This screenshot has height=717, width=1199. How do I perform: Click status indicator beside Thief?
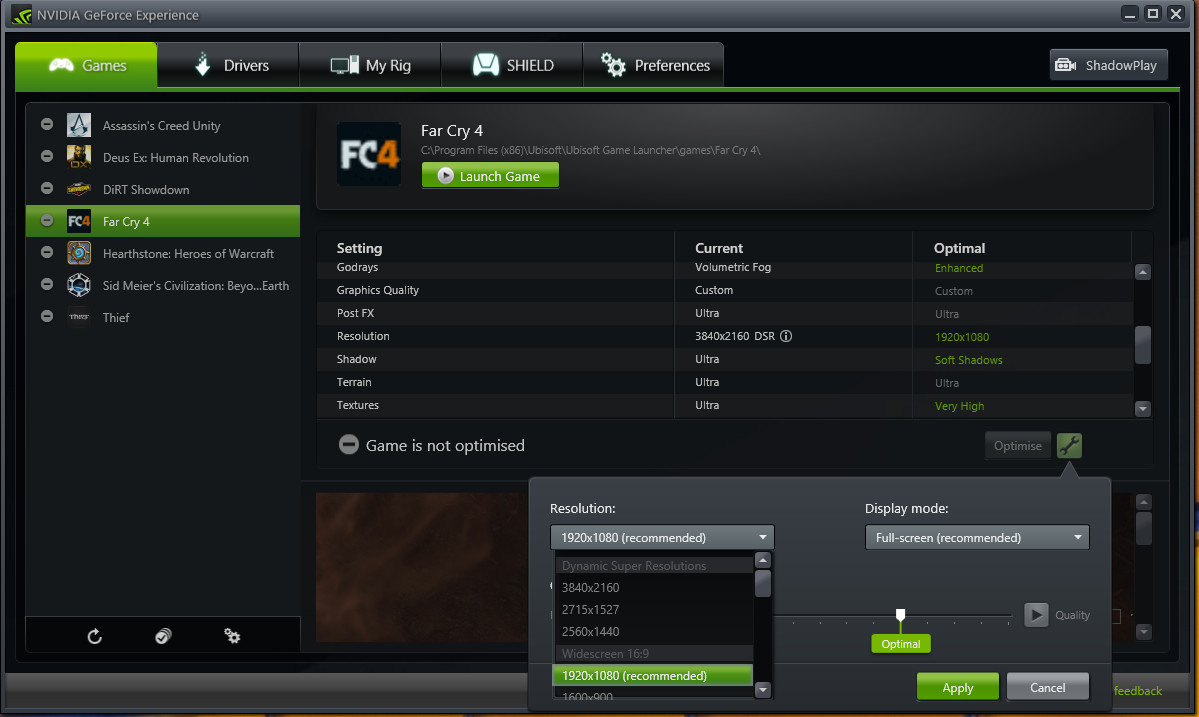pyautogui.click(x=47, y=316)
